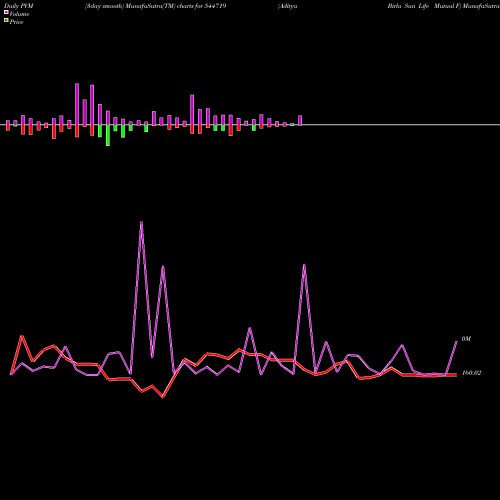Click the Price legend color swatch

(6, 21)
